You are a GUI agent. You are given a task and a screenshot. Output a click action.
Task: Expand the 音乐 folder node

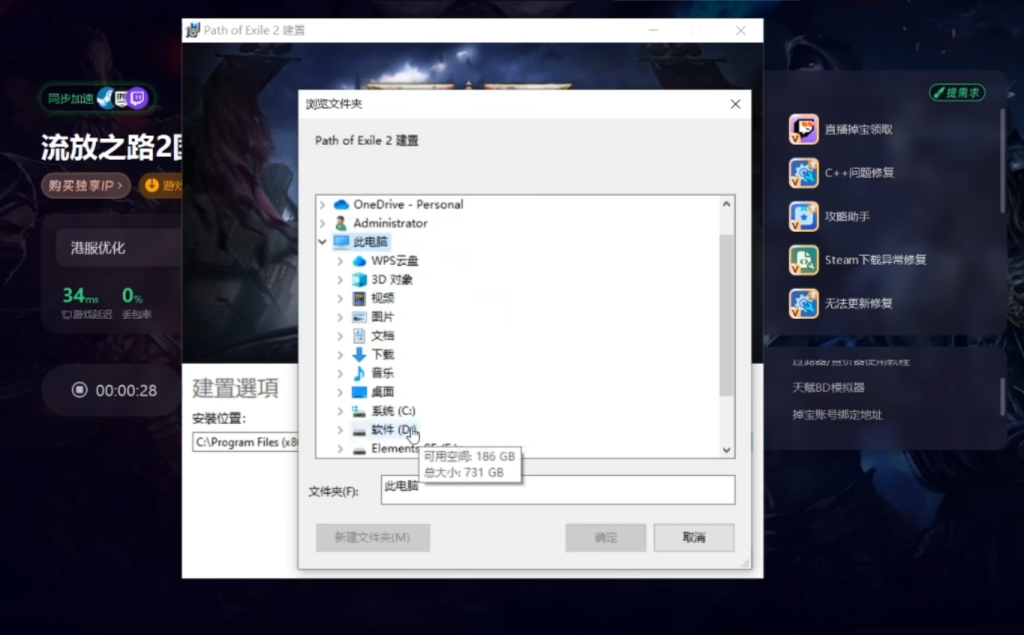pyautogui.click(x=340, y=374)
